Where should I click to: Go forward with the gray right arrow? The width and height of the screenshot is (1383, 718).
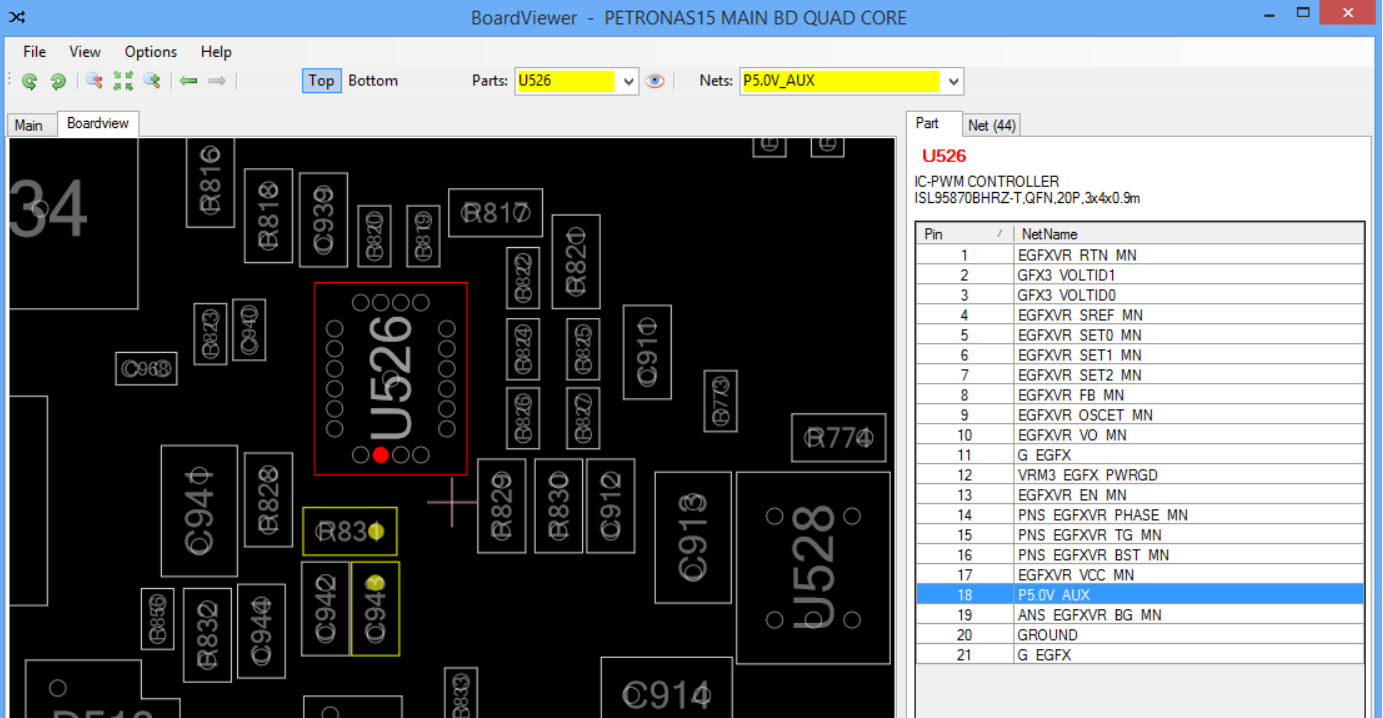[x=217, y=81]
